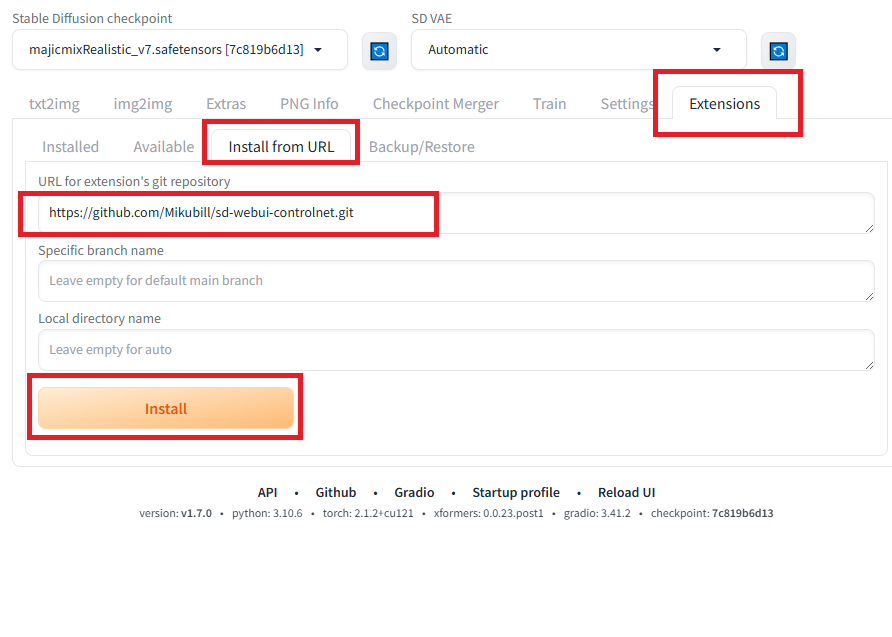Click the Reload UI link
Image resolution: width=892 pixels, height=637 pixels.
626,493
